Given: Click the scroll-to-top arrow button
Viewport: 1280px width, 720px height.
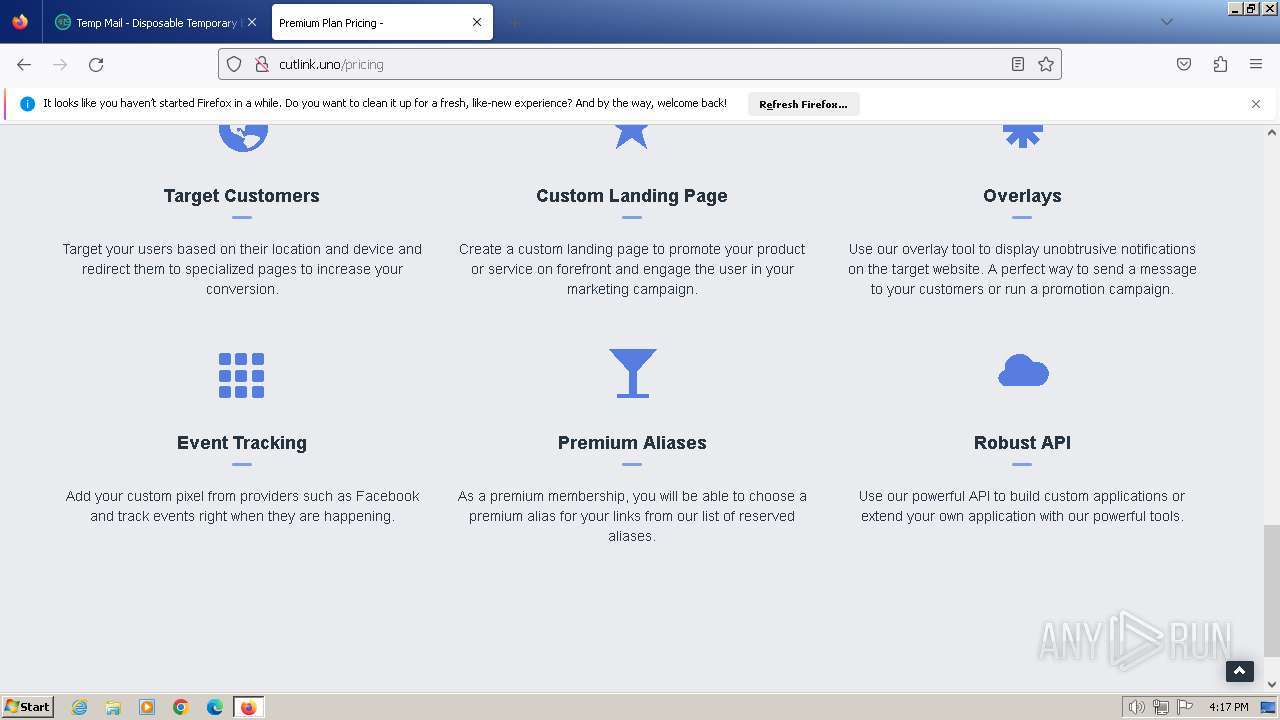Looking at the screenshot, I should [x=1240, y=671].
